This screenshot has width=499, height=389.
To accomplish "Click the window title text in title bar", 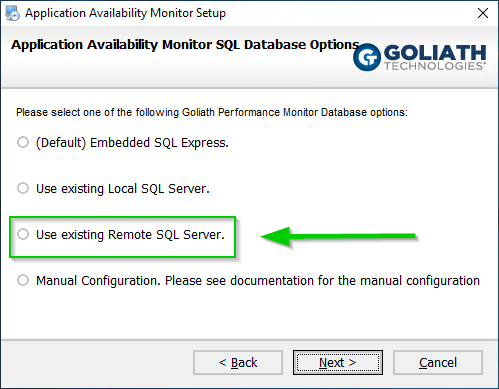I will [125, 13].
